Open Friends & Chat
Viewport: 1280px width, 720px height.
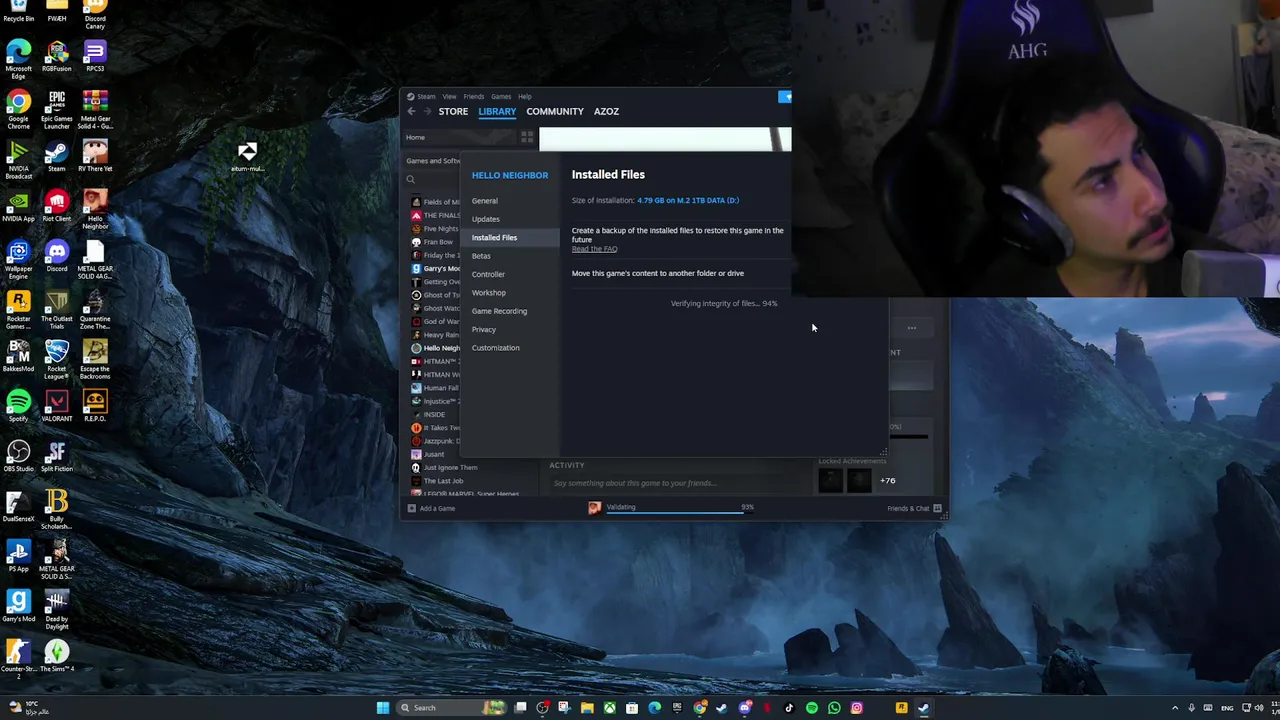[x=914, y=508]
